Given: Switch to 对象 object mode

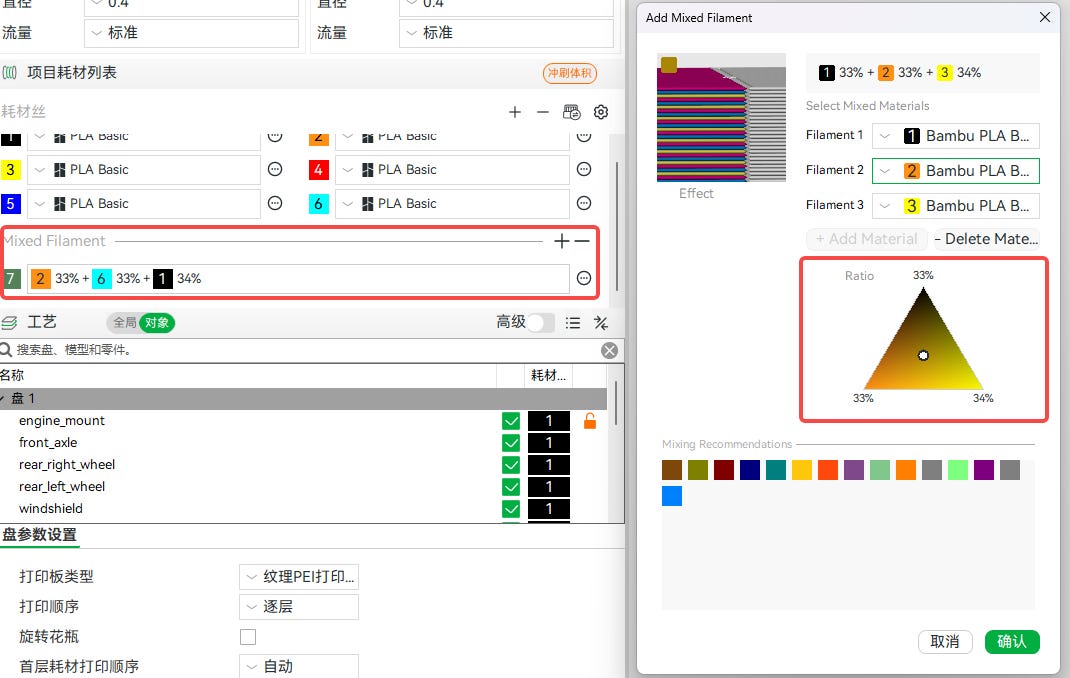Looking at the screenshot, I should click(x=157, y=323).
